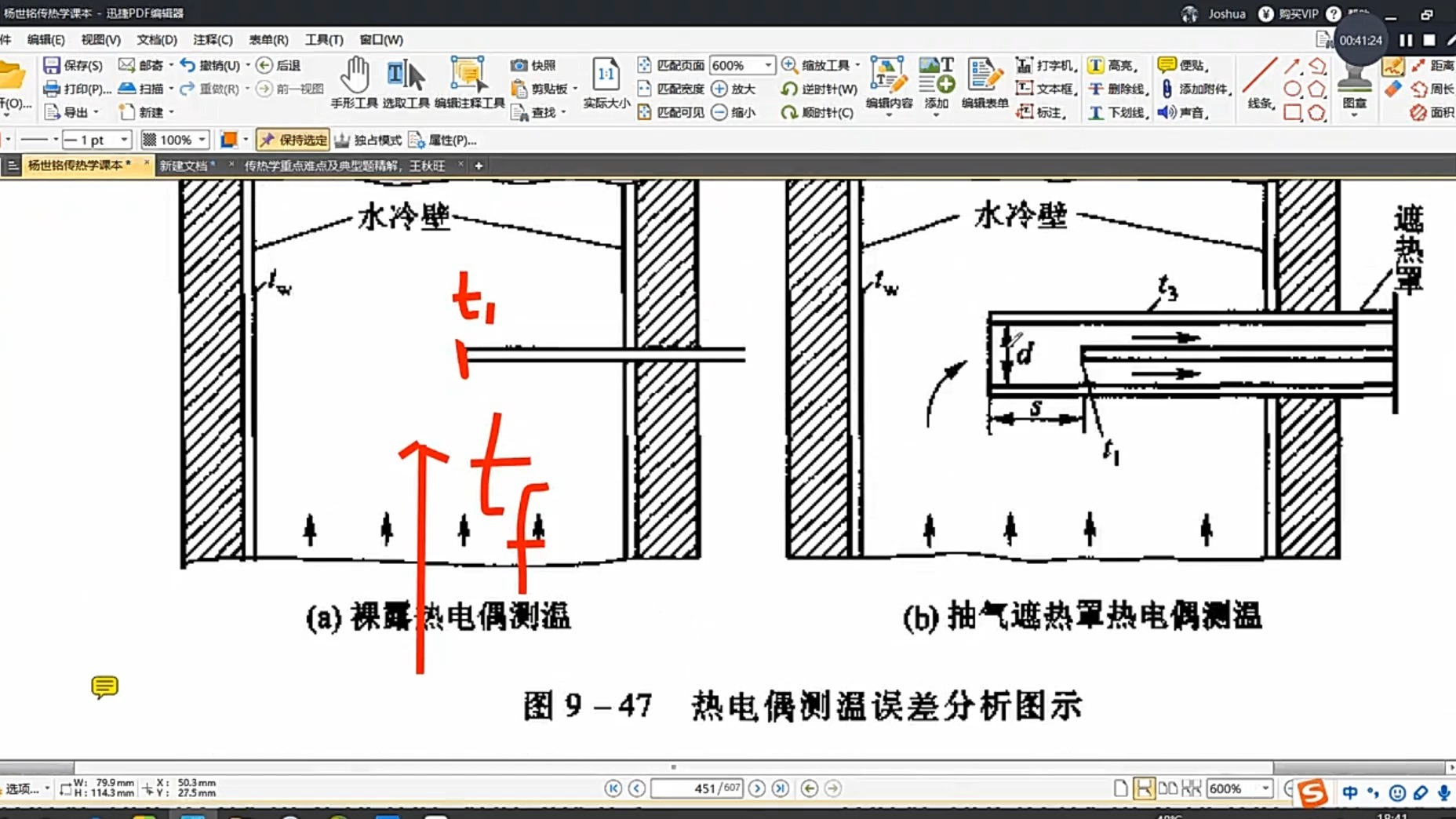Stop the screen recording
The height and width of the screenshot is (819, 1456).
click(1429, 40)
